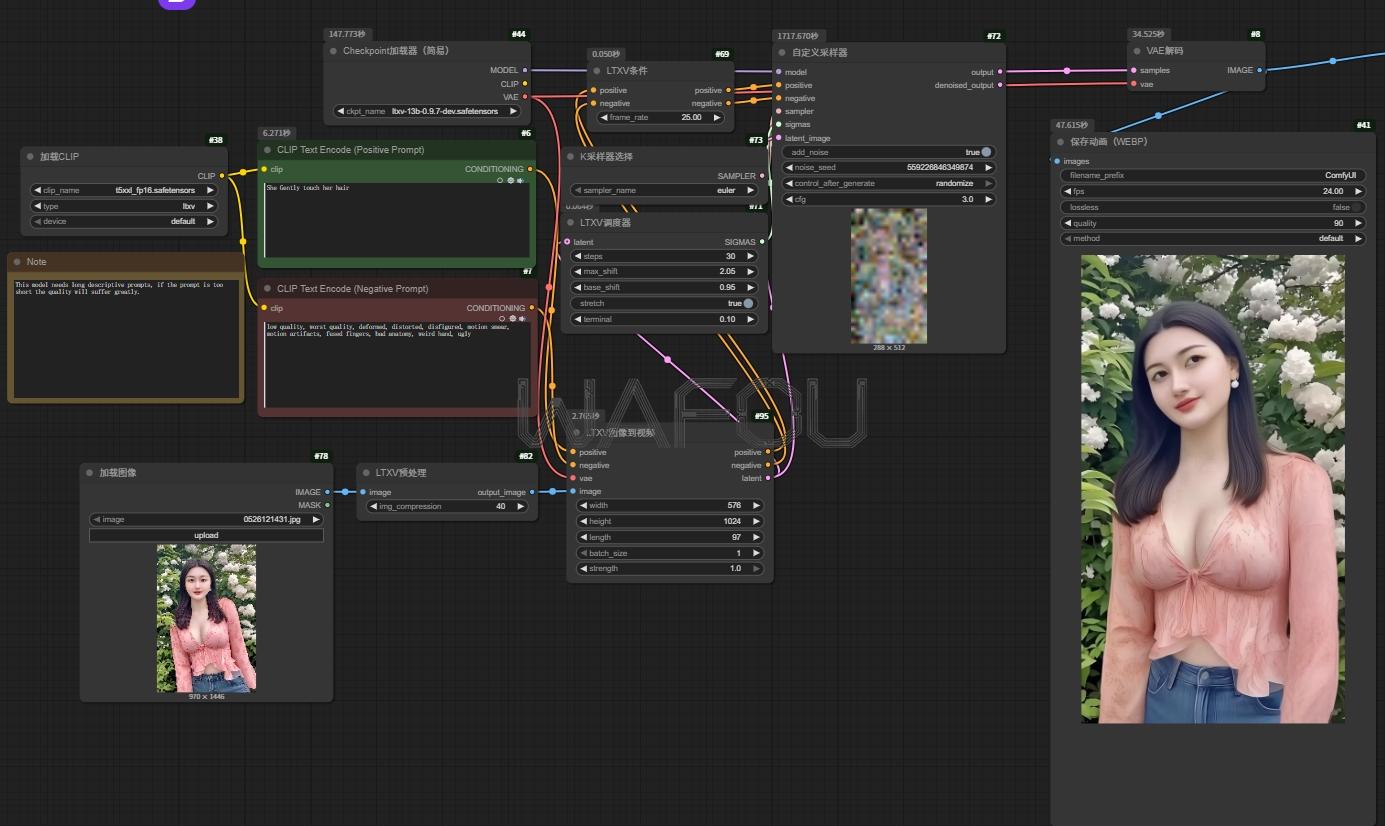
Task: Decrease quality with its left arrow
Action: (x=1067, y=223)
